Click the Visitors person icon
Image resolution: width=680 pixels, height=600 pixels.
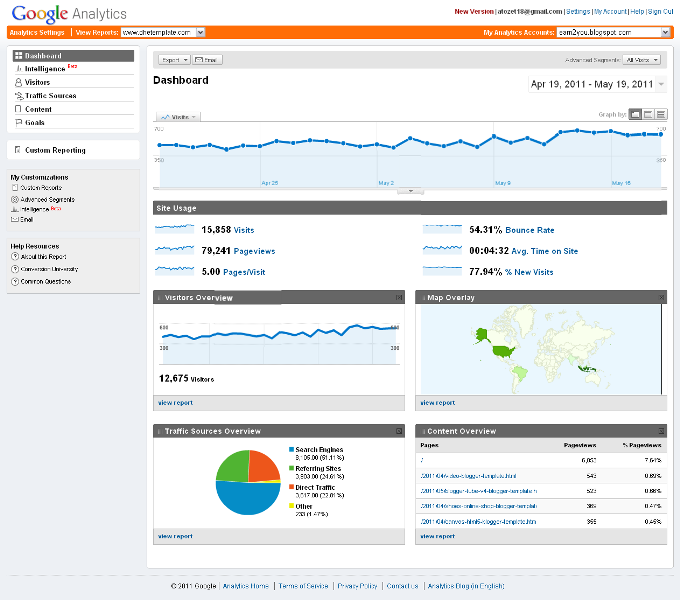(18, 82)
